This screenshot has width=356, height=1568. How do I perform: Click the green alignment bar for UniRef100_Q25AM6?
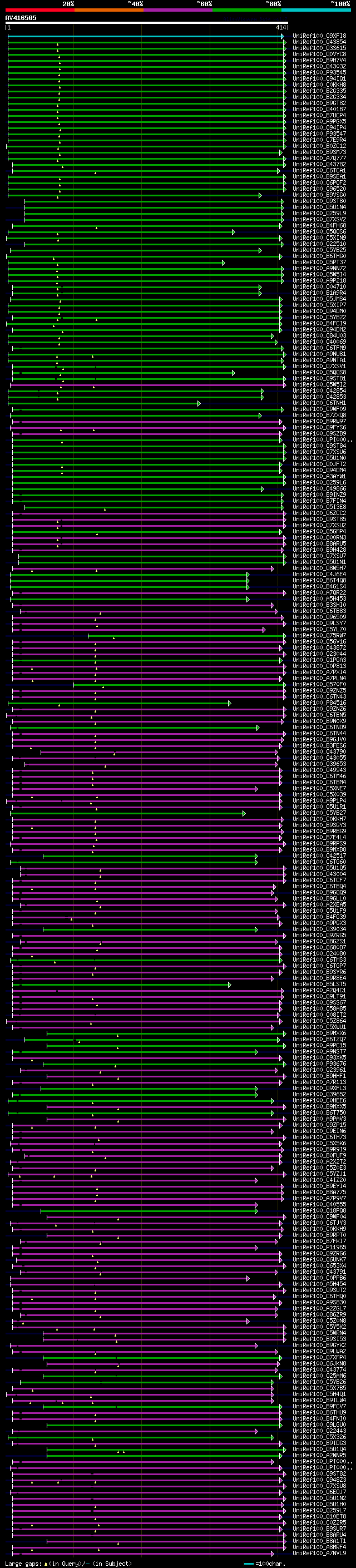[162, 1376]
